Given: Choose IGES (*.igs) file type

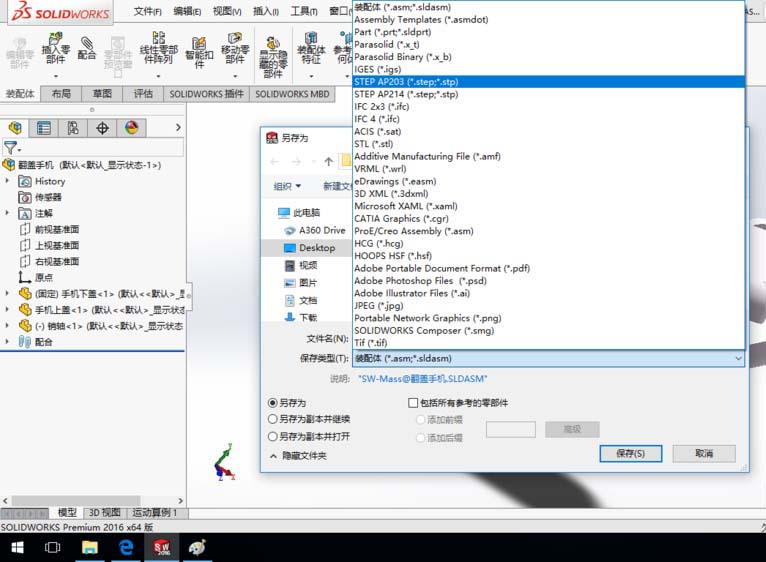Looking at the screenshot, I should (x=548, y=69).
